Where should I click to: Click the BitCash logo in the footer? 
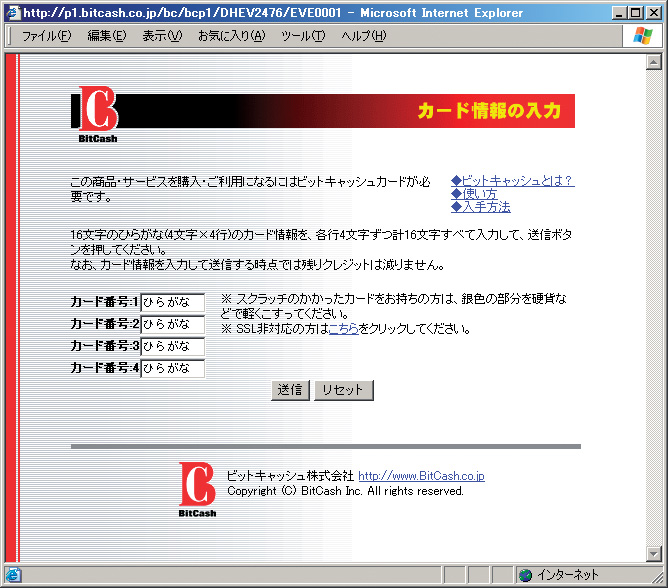197,490
